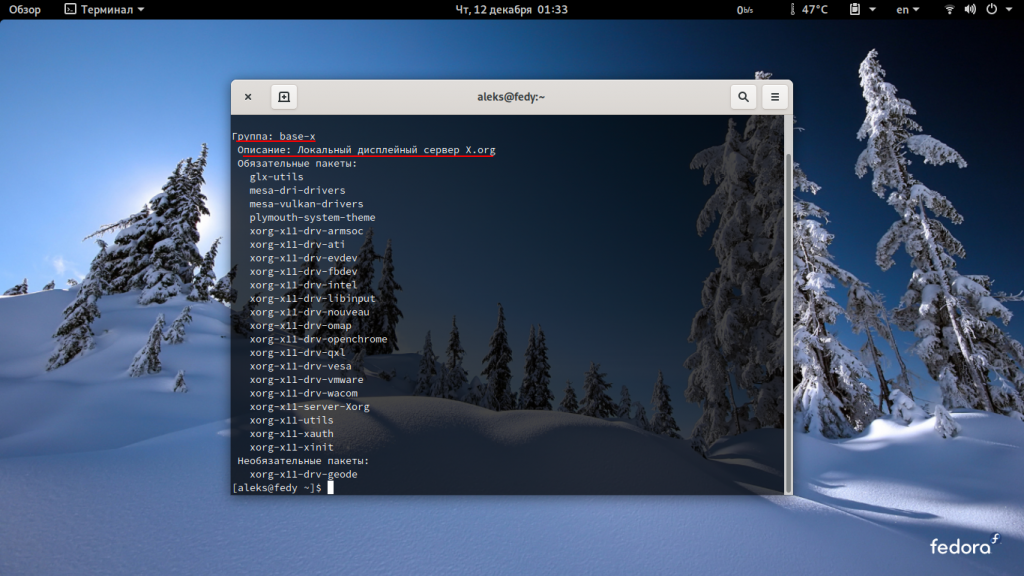This screenshot has width=1024, height=576.
Task: Open a new terminal tab
Action: (284, 97)
